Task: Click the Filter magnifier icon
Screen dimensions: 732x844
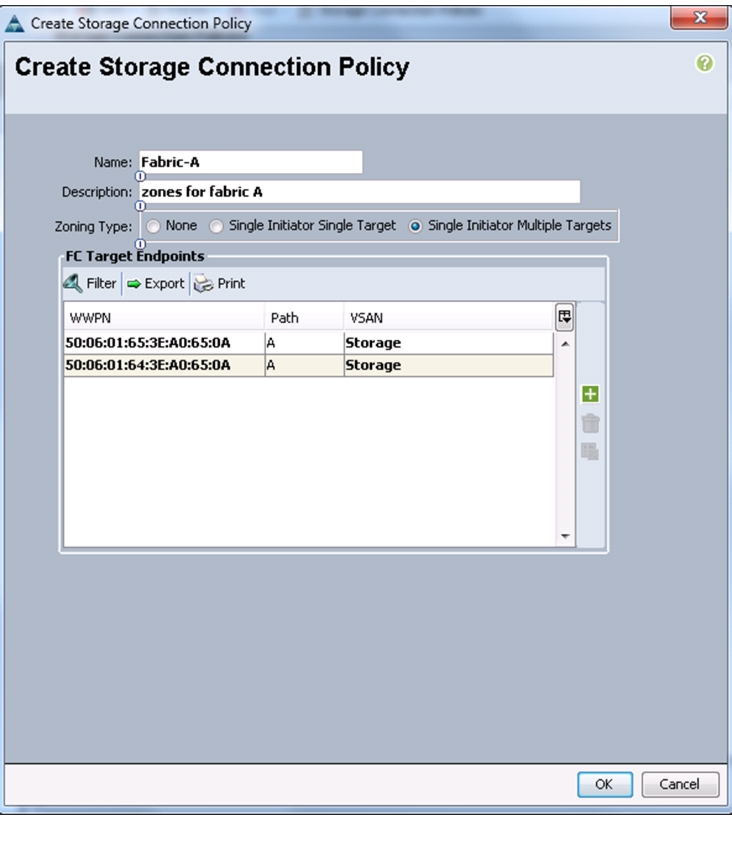Action: [73, 283]
